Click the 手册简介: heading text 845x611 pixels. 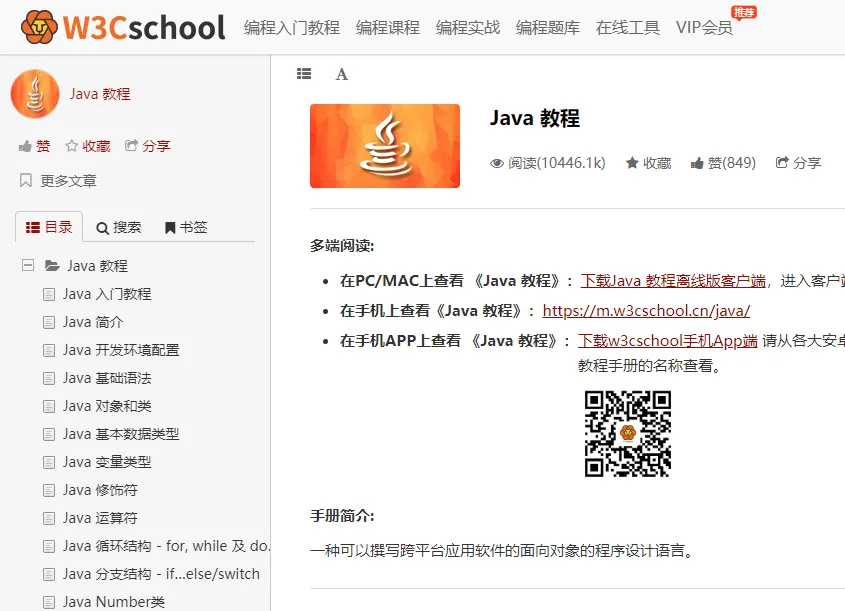(342, 516)
